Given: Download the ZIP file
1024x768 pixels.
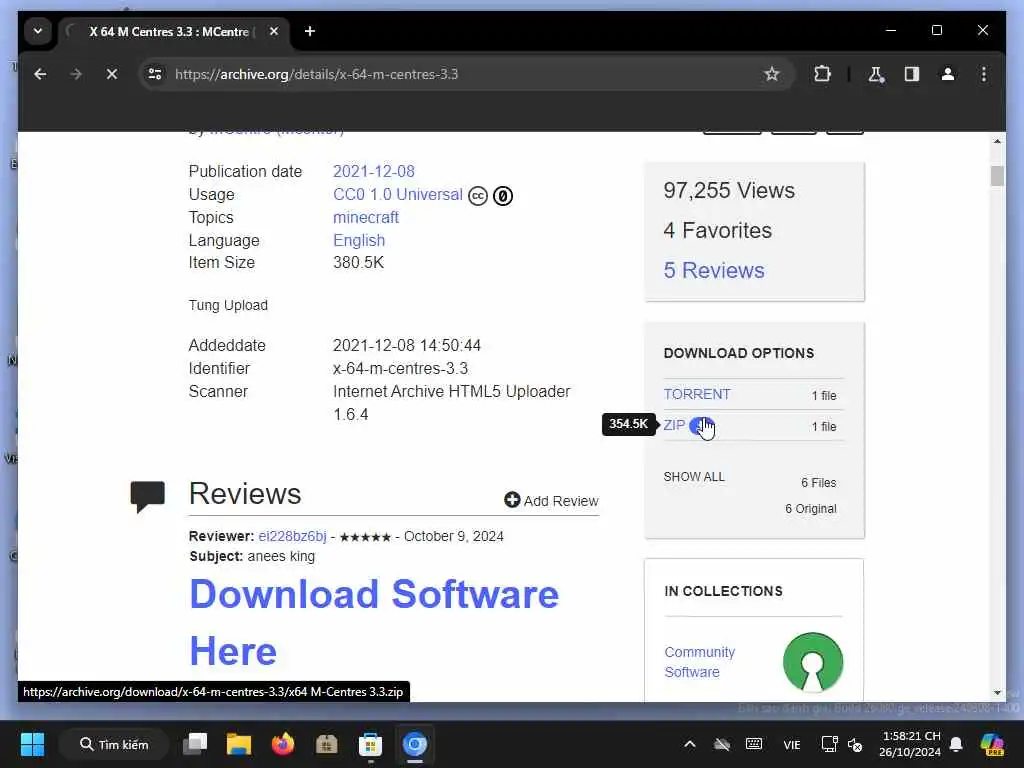Looking at the screenshot, I should pyautogui.click(x=674, y=425).
